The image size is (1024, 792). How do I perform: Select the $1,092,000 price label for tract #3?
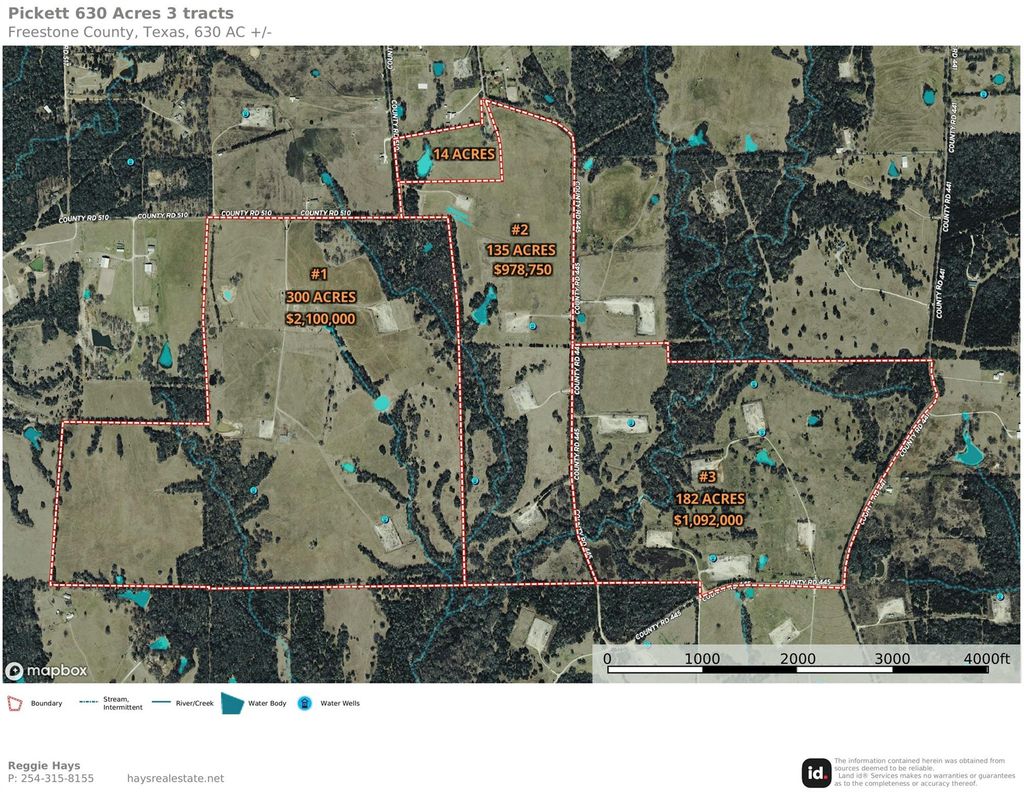tap(709, 520)
